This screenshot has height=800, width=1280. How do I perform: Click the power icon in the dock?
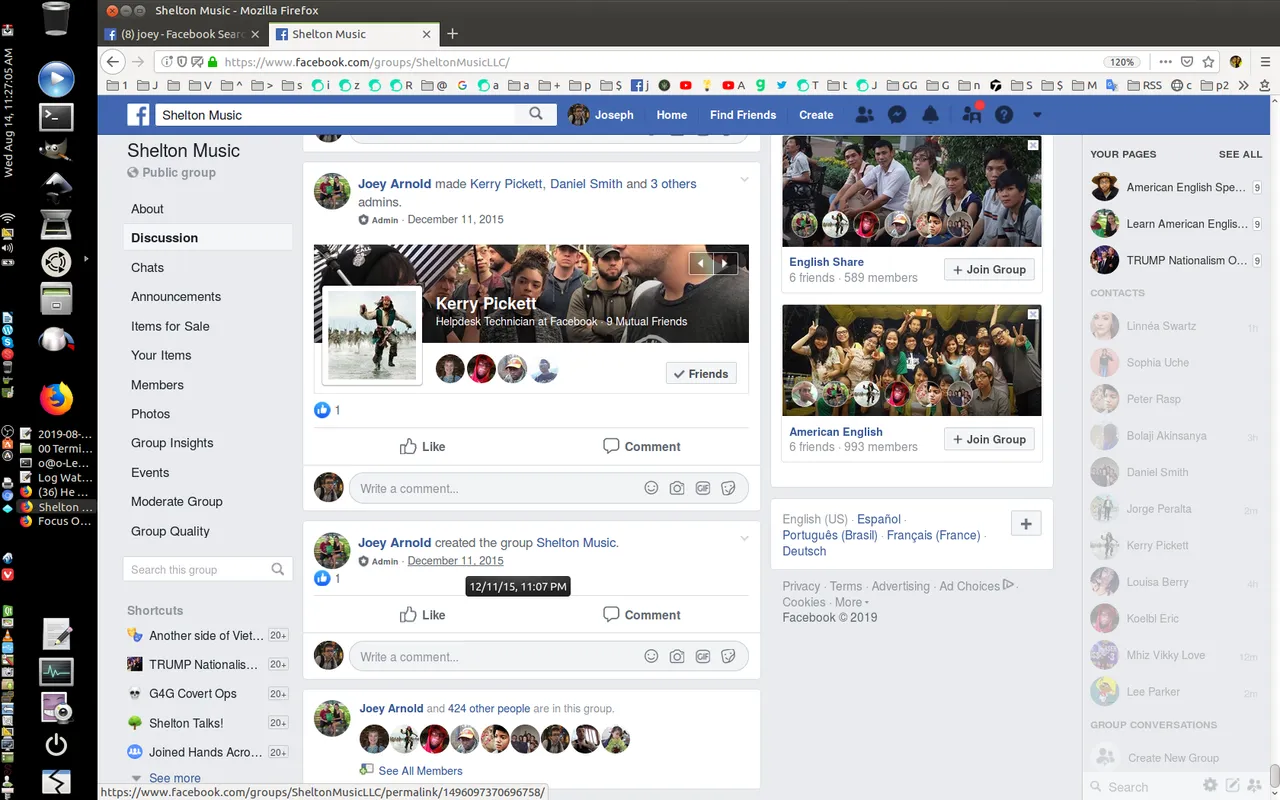[56, 744]
